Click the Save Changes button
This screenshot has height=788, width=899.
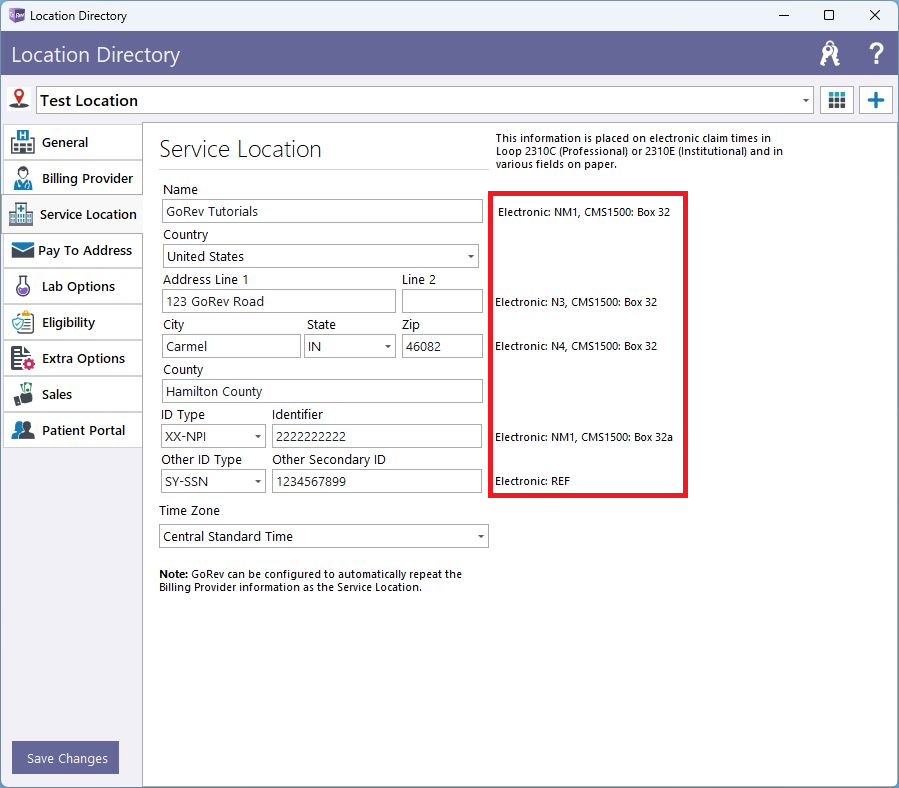click(65, 758)
